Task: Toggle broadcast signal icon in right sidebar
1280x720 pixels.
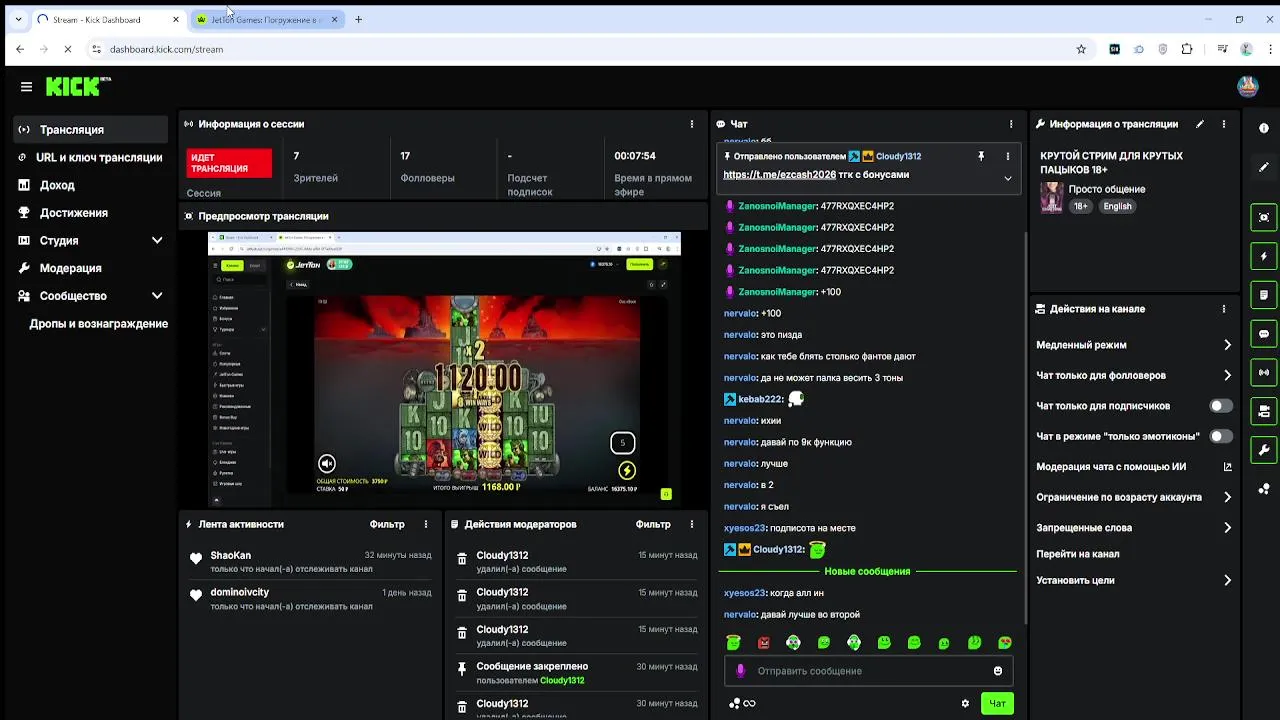Action: point(1264,372)
